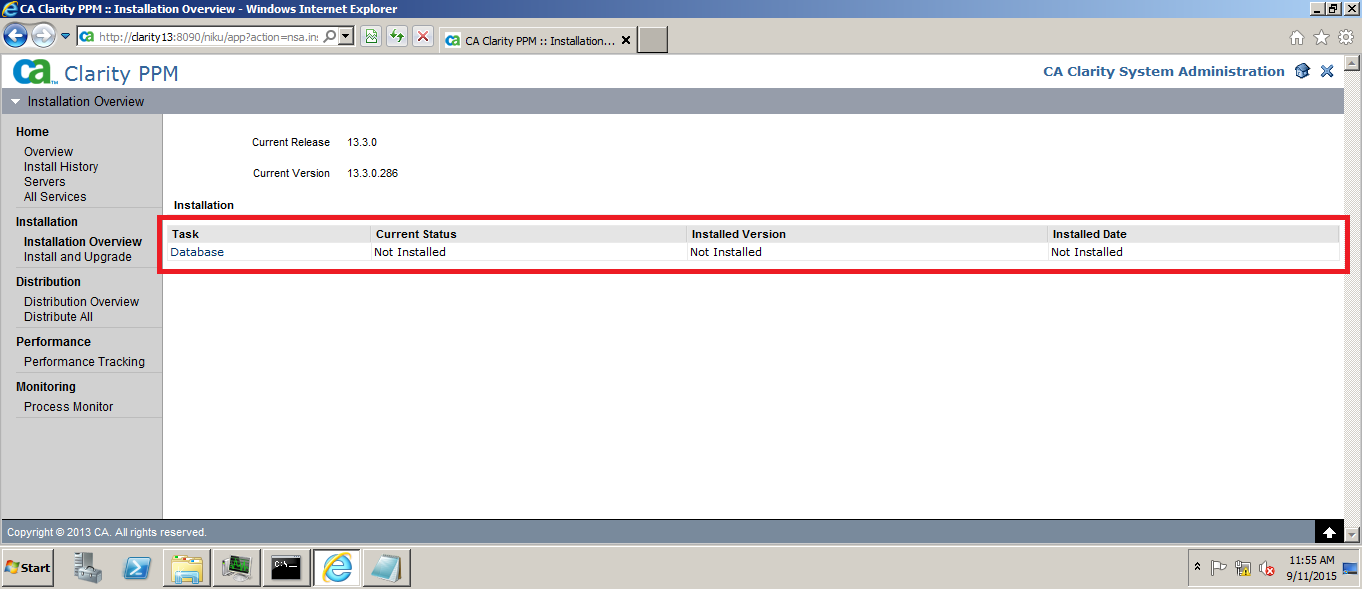Click the Action Center flag icon
The image size is (1362, 589).
[1219, 567]
